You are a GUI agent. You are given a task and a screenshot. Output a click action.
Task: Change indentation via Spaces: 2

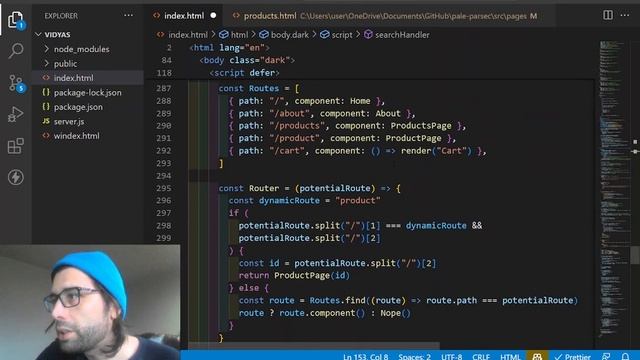pyautogui.click(x=414, y=357)
